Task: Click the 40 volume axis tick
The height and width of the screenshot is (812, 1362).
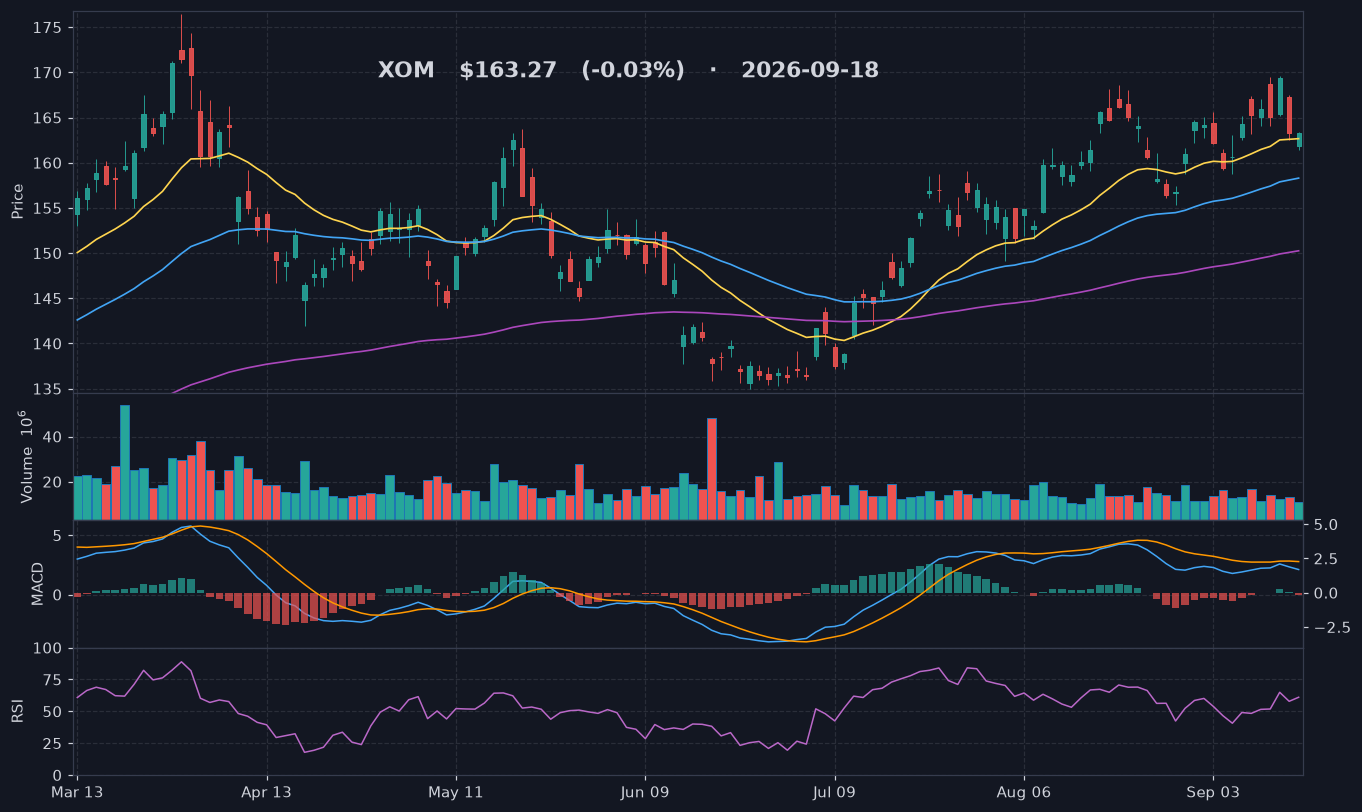Action: point(52,438)
